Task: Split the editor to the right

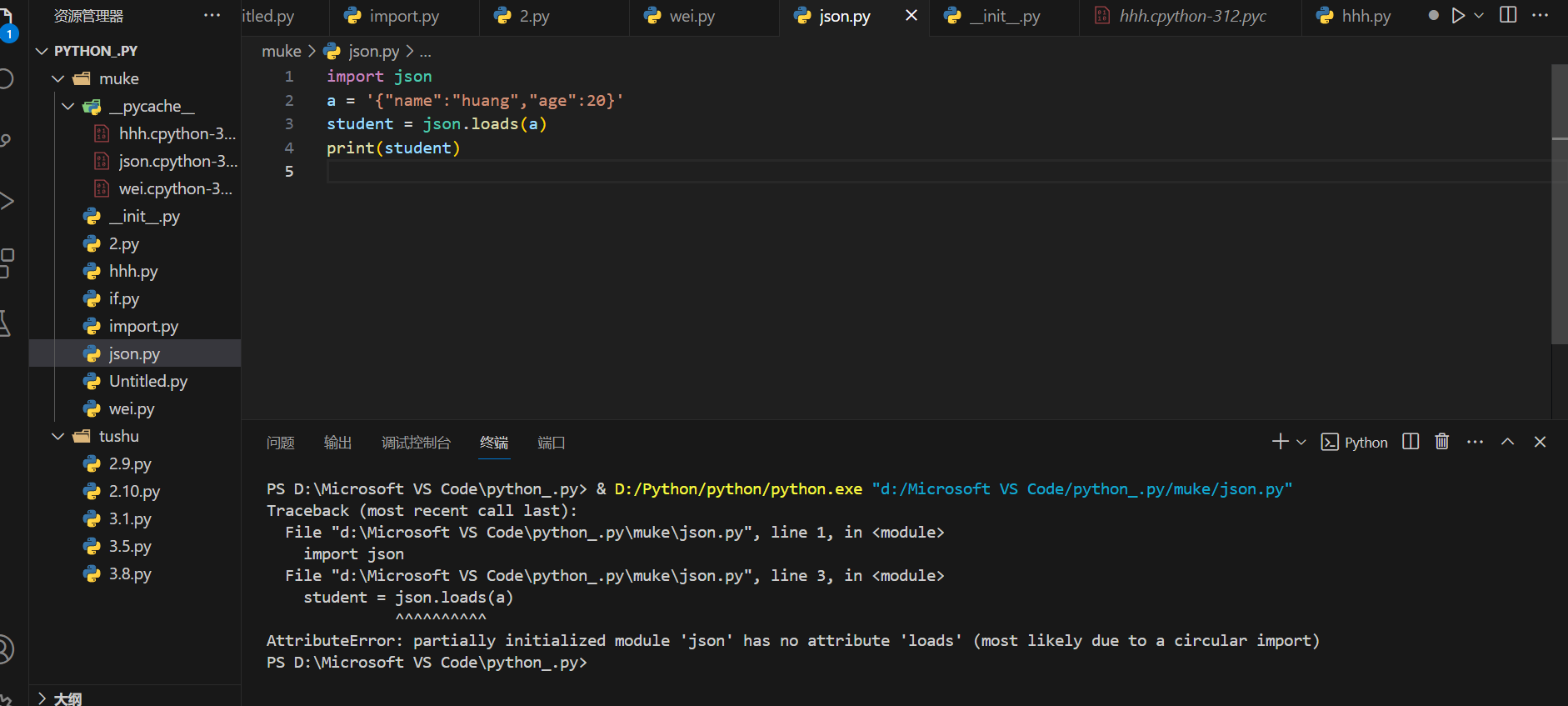Action: (x=1508, y=15)
